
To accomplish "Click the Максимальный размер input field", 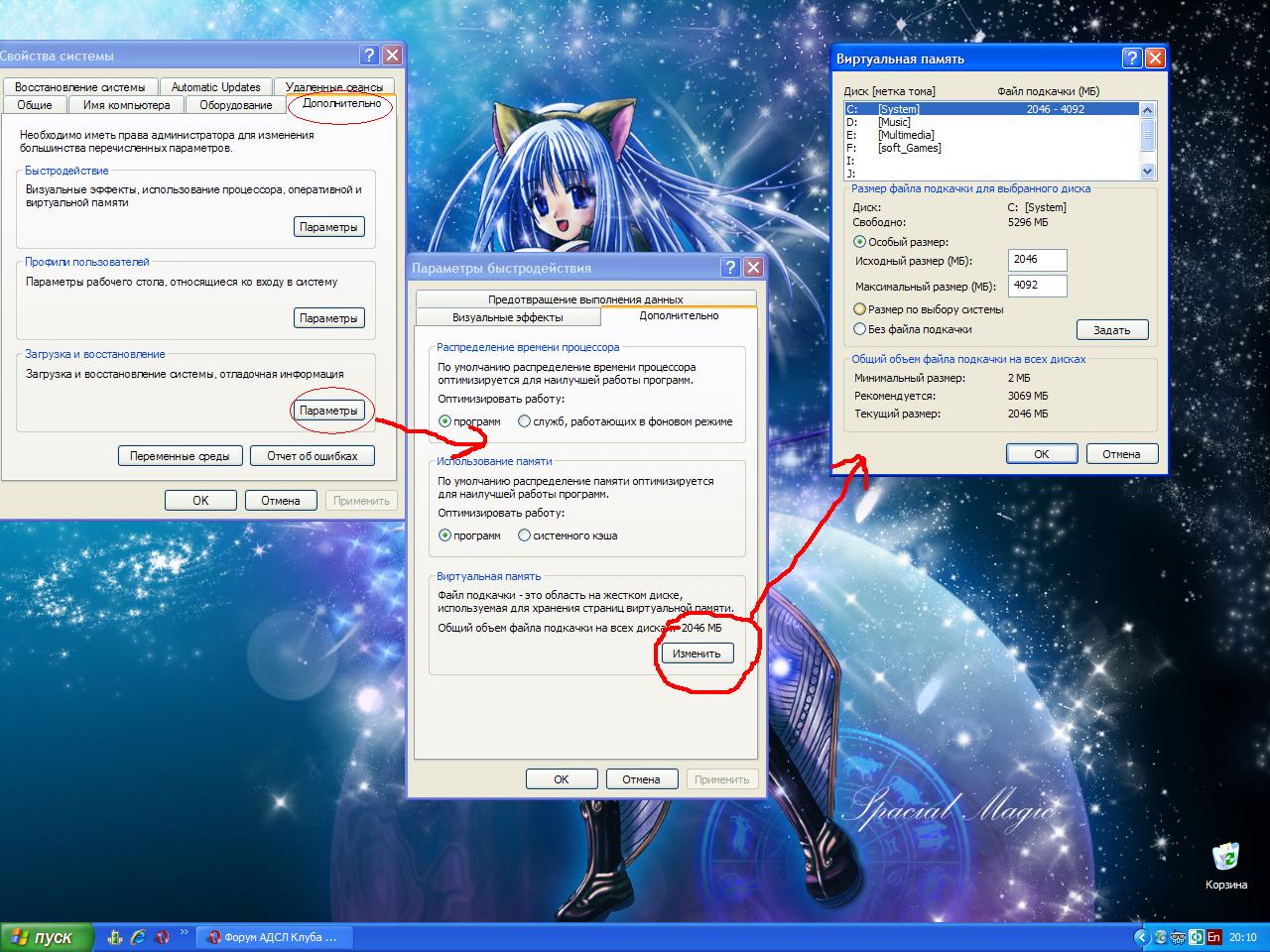I will [x=1037, y=286].
